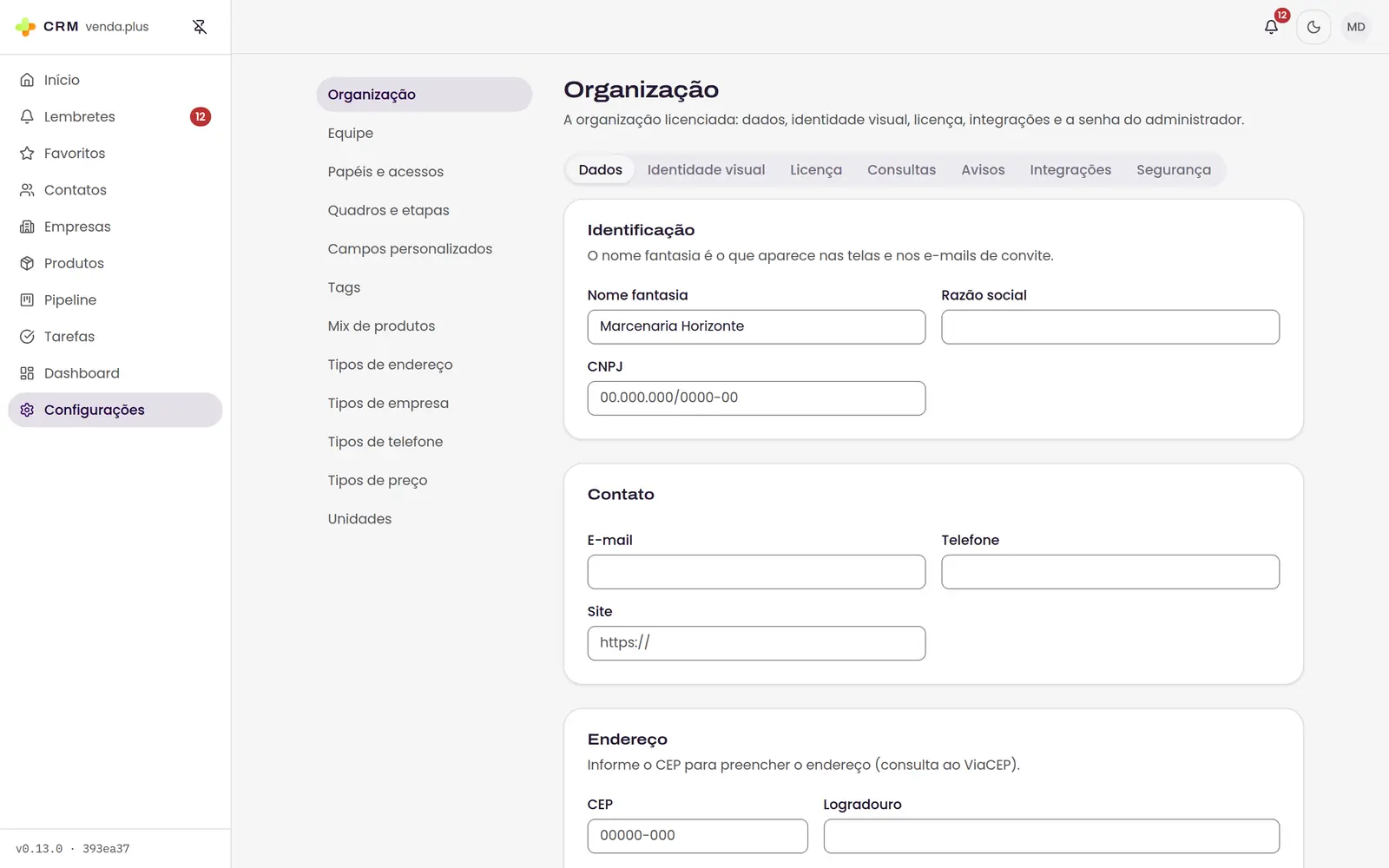
Task: Open the Pipeline section
Action: point(115,299)
